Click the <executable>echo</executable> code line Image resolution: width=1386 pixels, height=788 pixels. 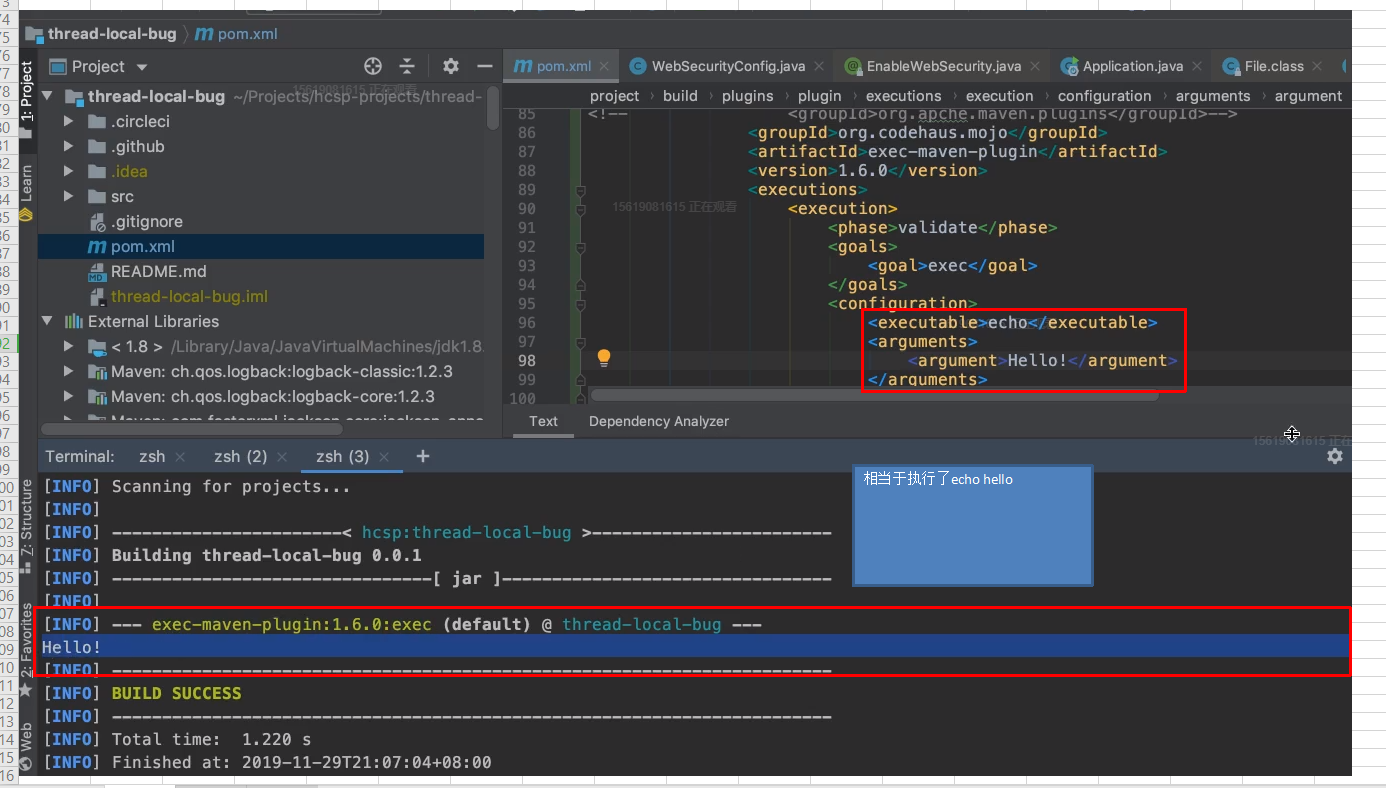tap(1012, 322)
